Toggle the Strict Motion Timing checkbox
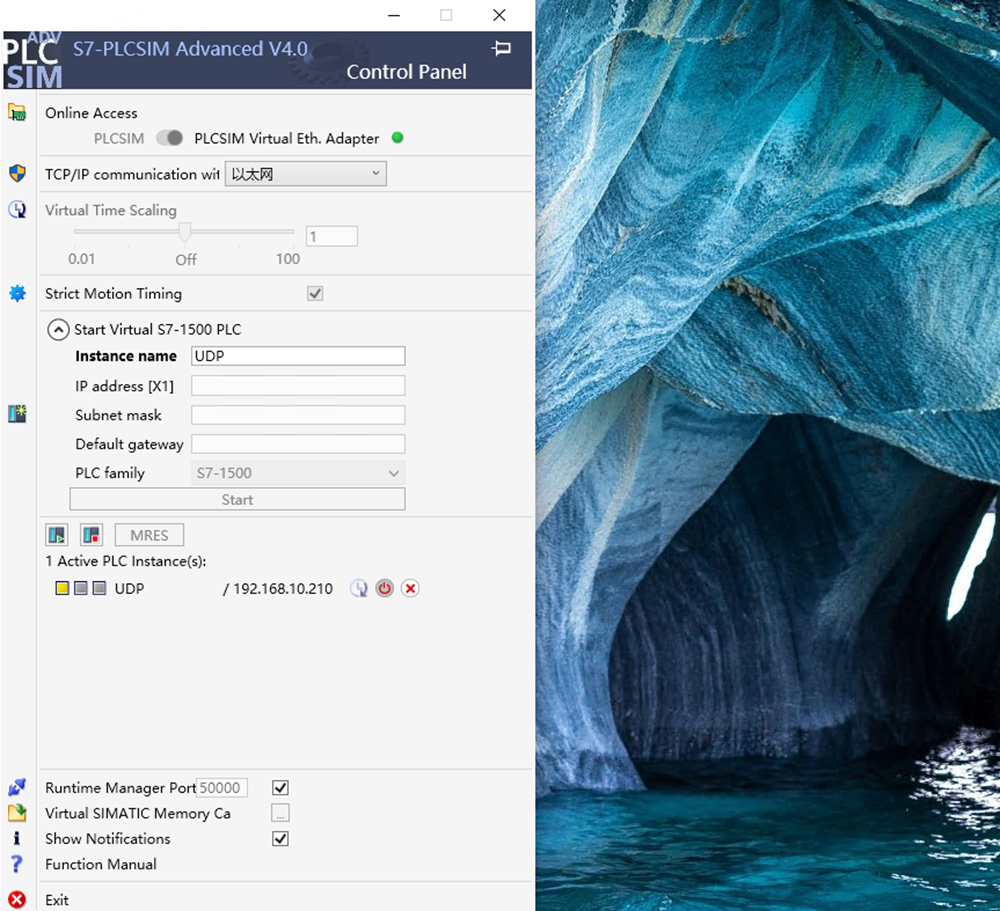The height and width of the screenshot is (911, 1000). [315, 294]
